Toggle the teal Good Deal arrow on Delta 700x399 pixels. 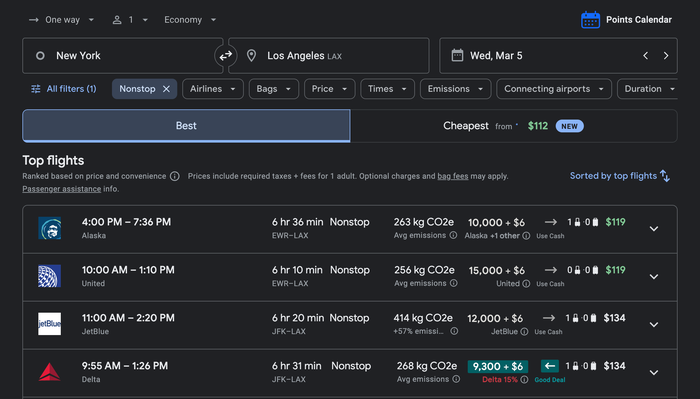550,366
